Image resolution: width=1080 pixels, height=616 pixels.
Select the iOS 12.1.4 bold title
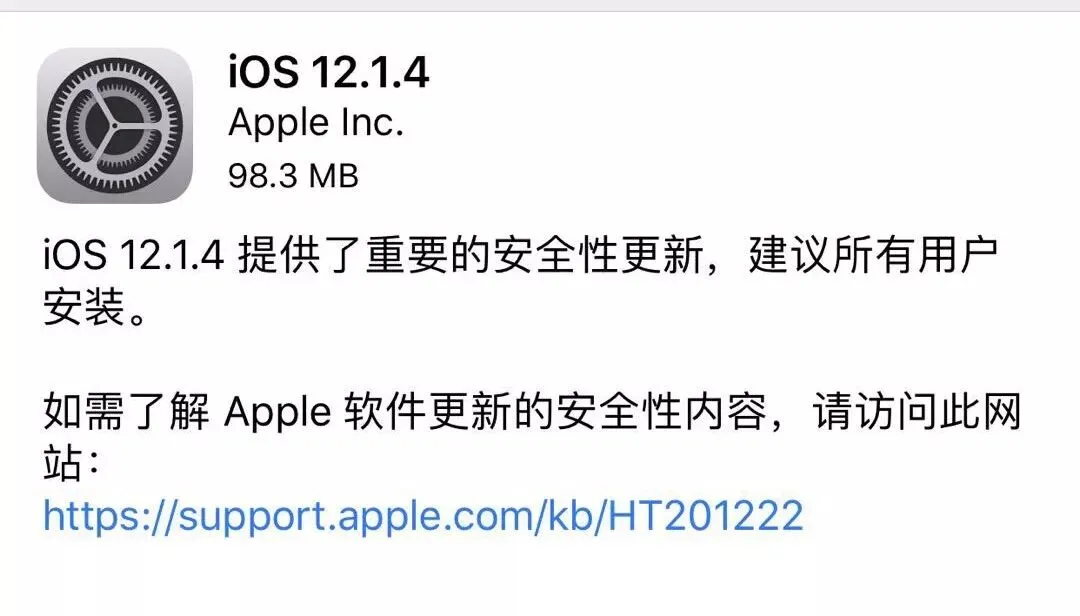click(x=329, y=72)
